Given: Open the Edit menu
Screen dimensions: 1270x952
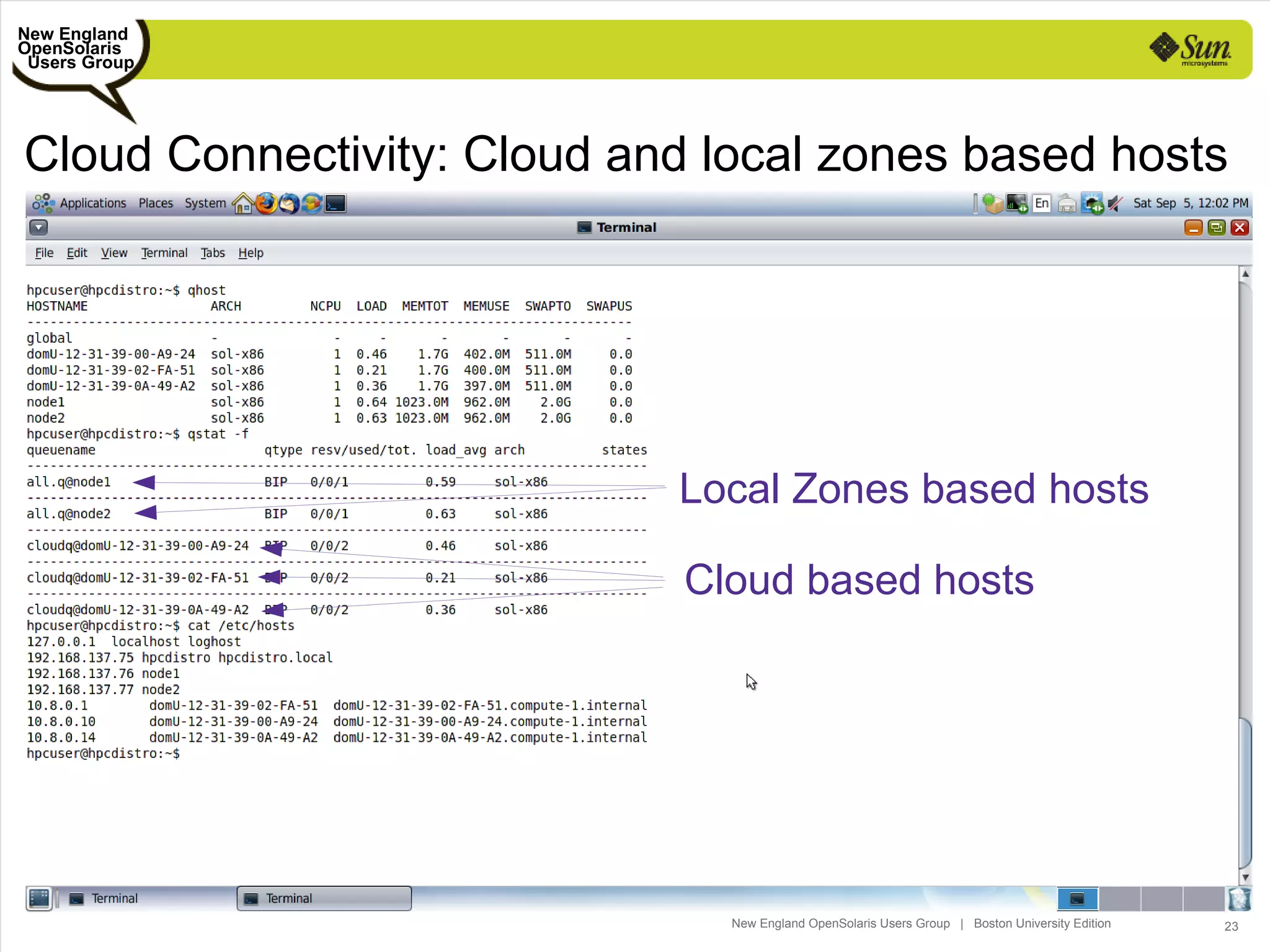Looking at the screenshot, I should pyautogui.click(x=77, y=253).
